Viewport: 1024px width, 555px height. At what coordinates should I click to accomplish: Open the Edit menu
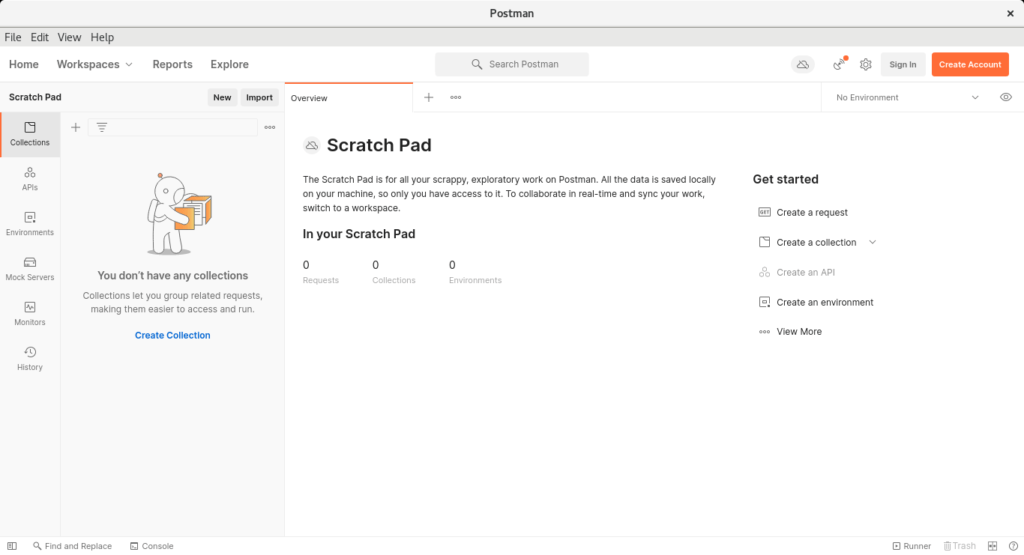coord(39,37)
